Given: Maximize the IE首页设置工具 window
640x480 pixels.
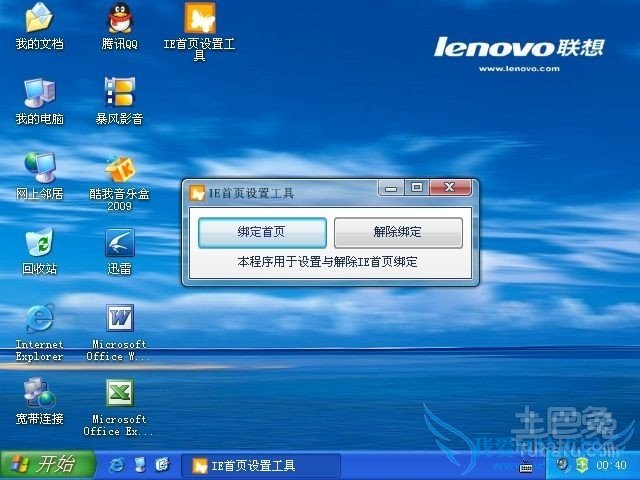Looking at the screenshot, I should 416,188.
